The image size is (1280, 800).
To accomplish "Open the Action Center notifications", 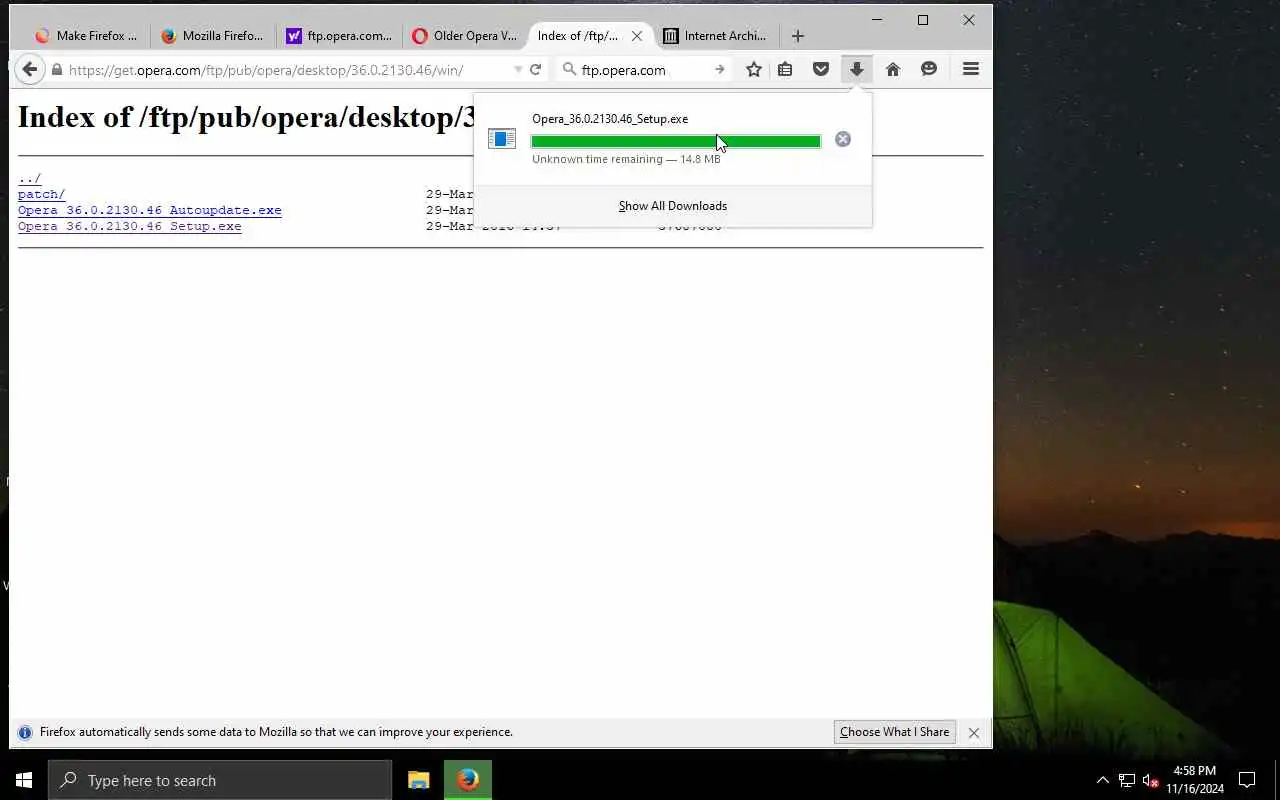I will pos(1247,780).
